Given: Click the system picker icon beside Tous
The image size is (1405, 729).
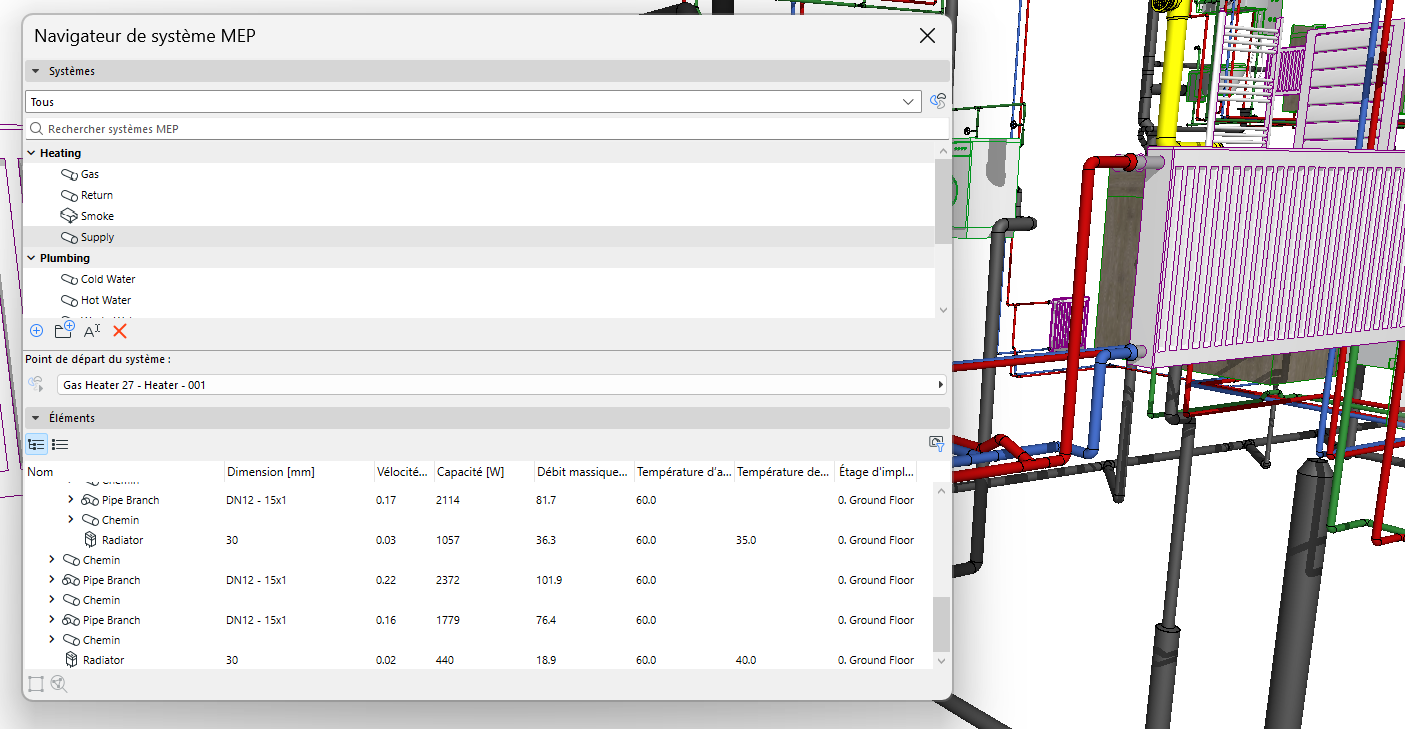Looking at the screenshot, I should [x=938, y=101].
